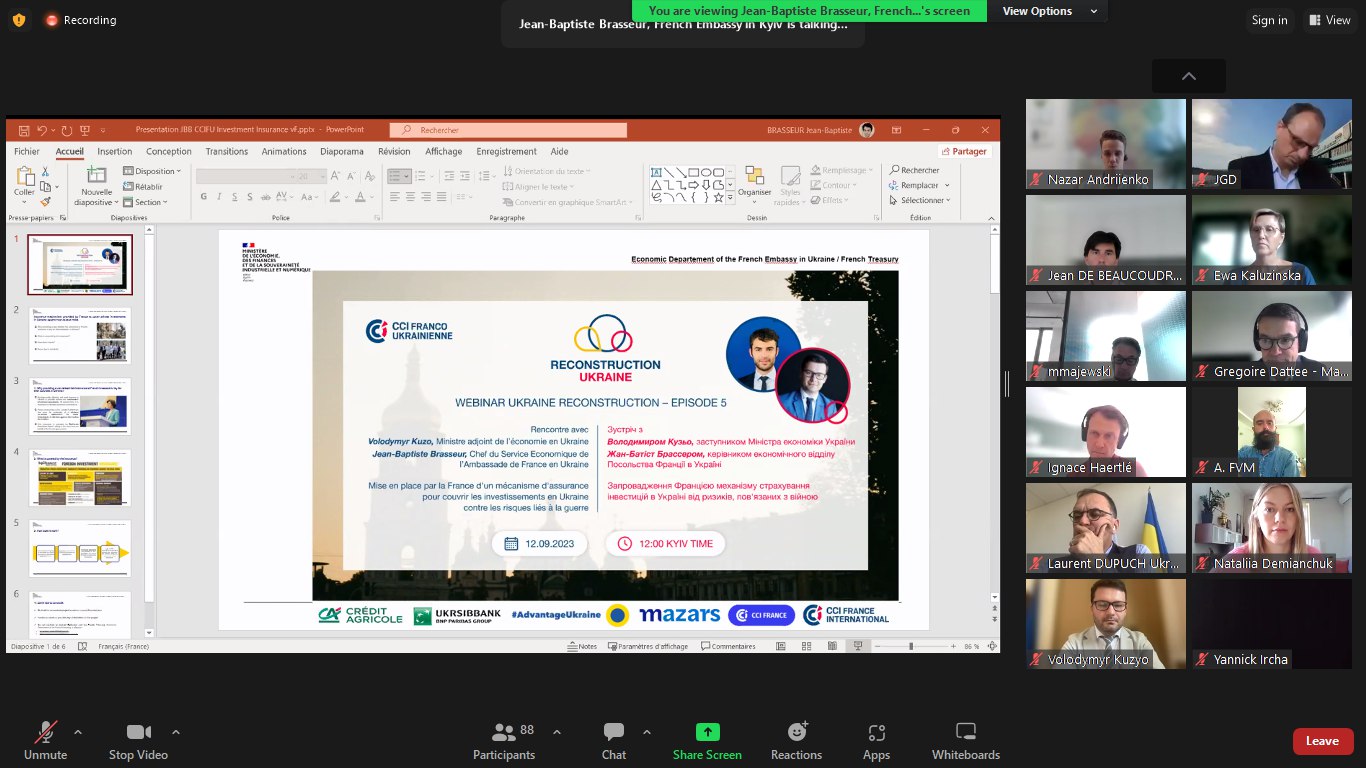Screen dimensions: 1366x768
Task: Open the View Options dropdown
Action: [x=1050, y=12]
